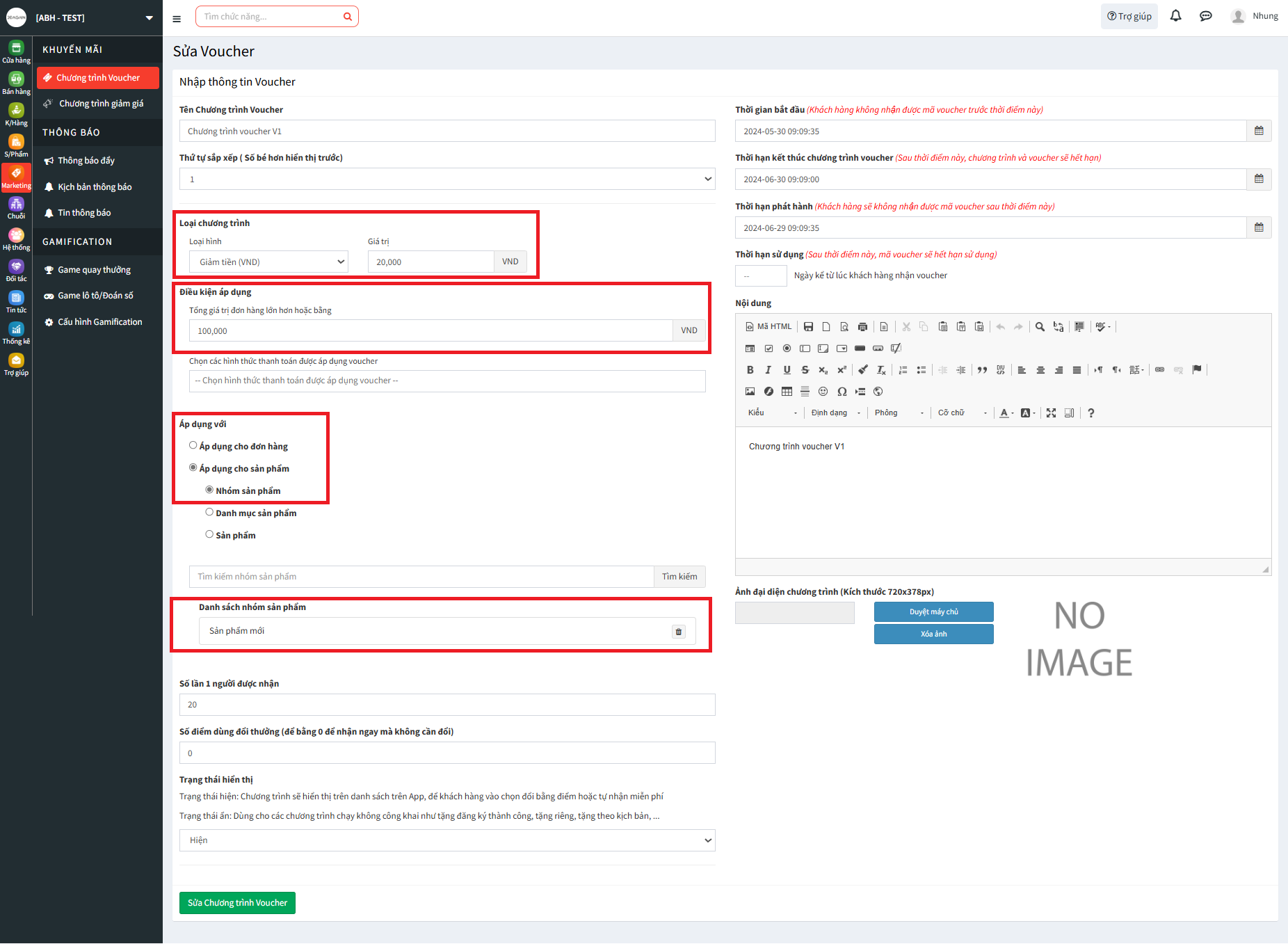Insert image using the editor image icon
Screen dimensions: 1288x944
[750, 392]
